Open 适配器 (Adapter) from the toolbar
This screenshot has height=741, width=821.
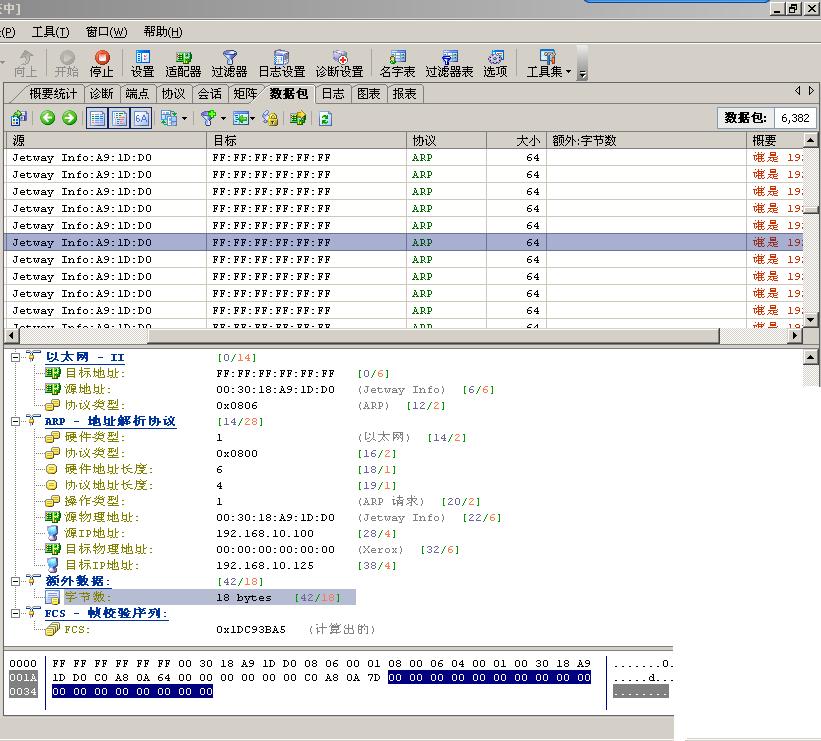(x=183, y=59)
